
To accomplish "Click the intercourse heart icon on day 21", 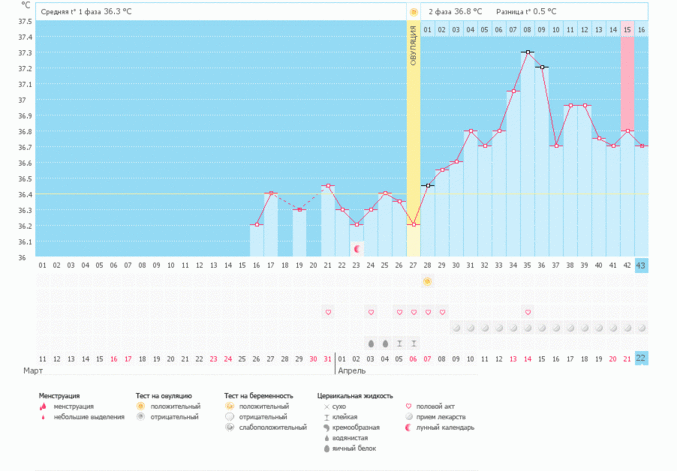I will (328, 312).
